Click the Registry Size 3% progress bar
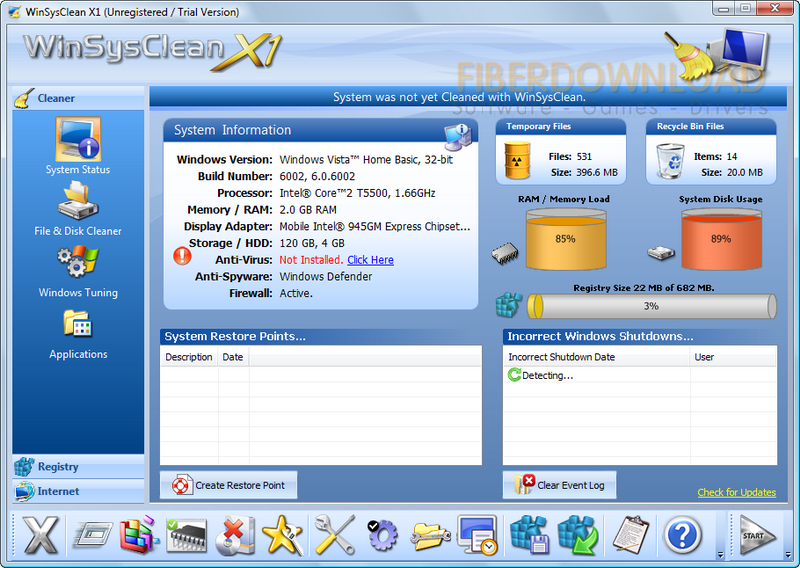This screenshot has width=800, height=568. pyautogui.click(x=652, y=306)
